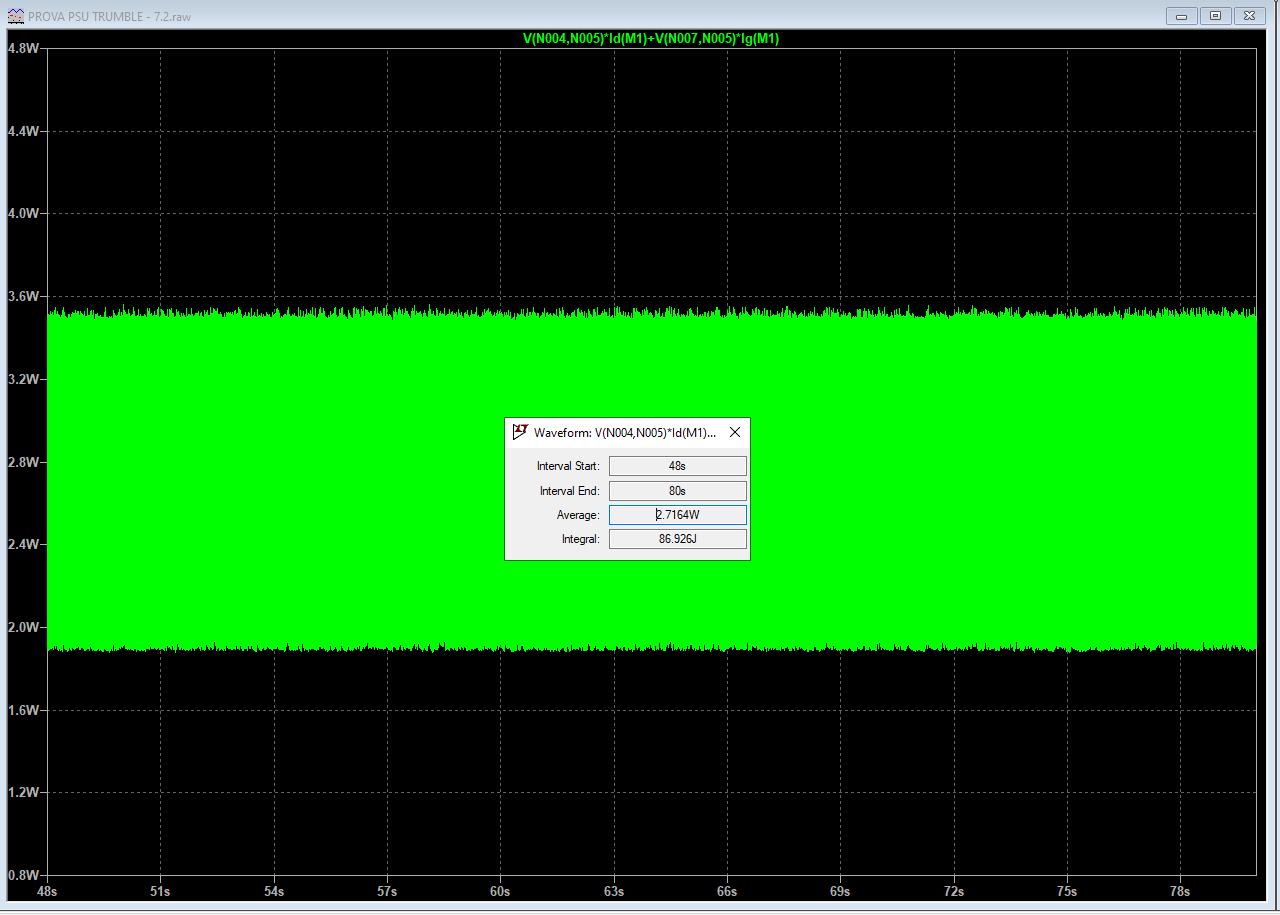Click the LTspice icon in the Waveform dialog title
1280x915 pixels.
[x=520, y=432]
